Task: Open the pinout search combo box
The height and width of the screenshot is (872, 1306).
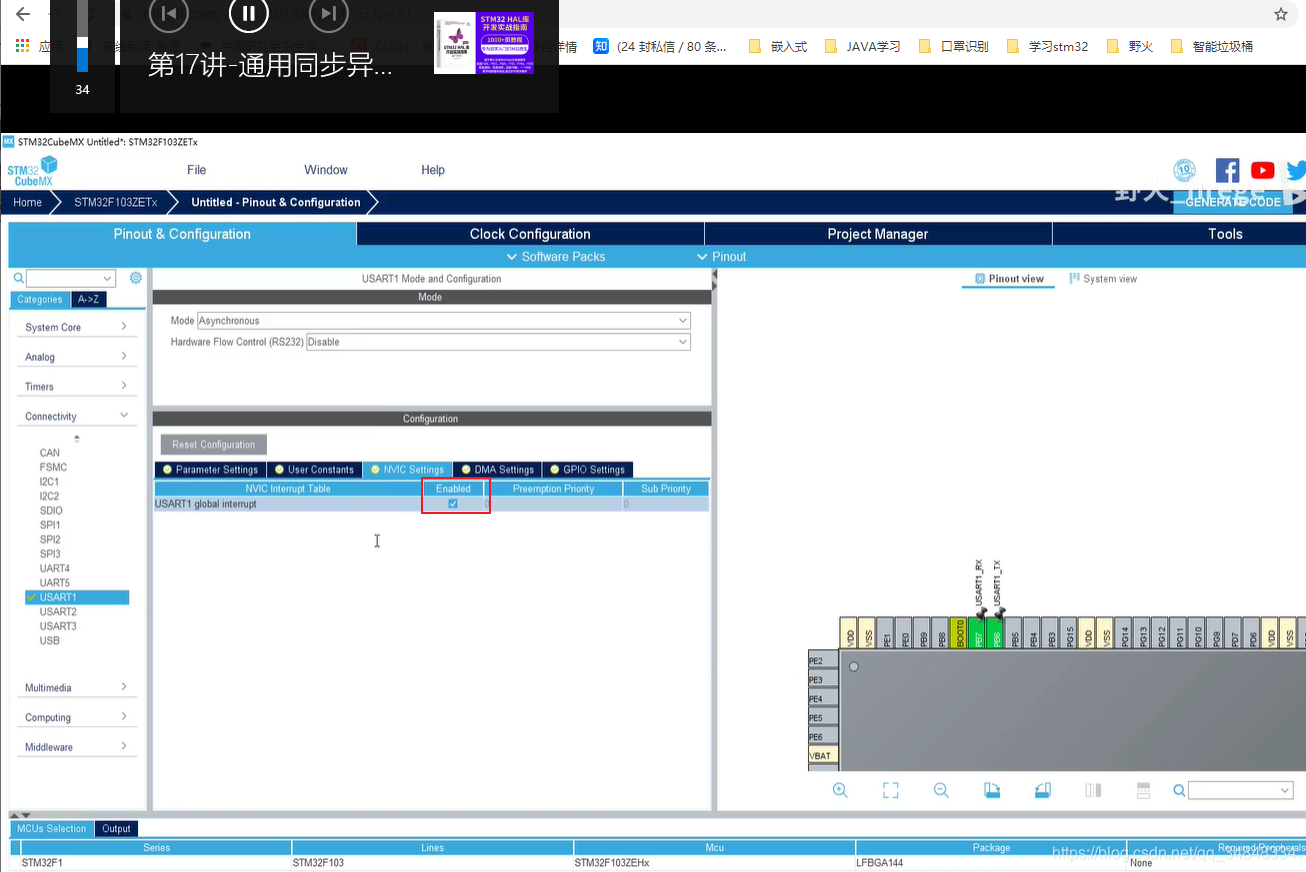Action: click(1240, 790)
